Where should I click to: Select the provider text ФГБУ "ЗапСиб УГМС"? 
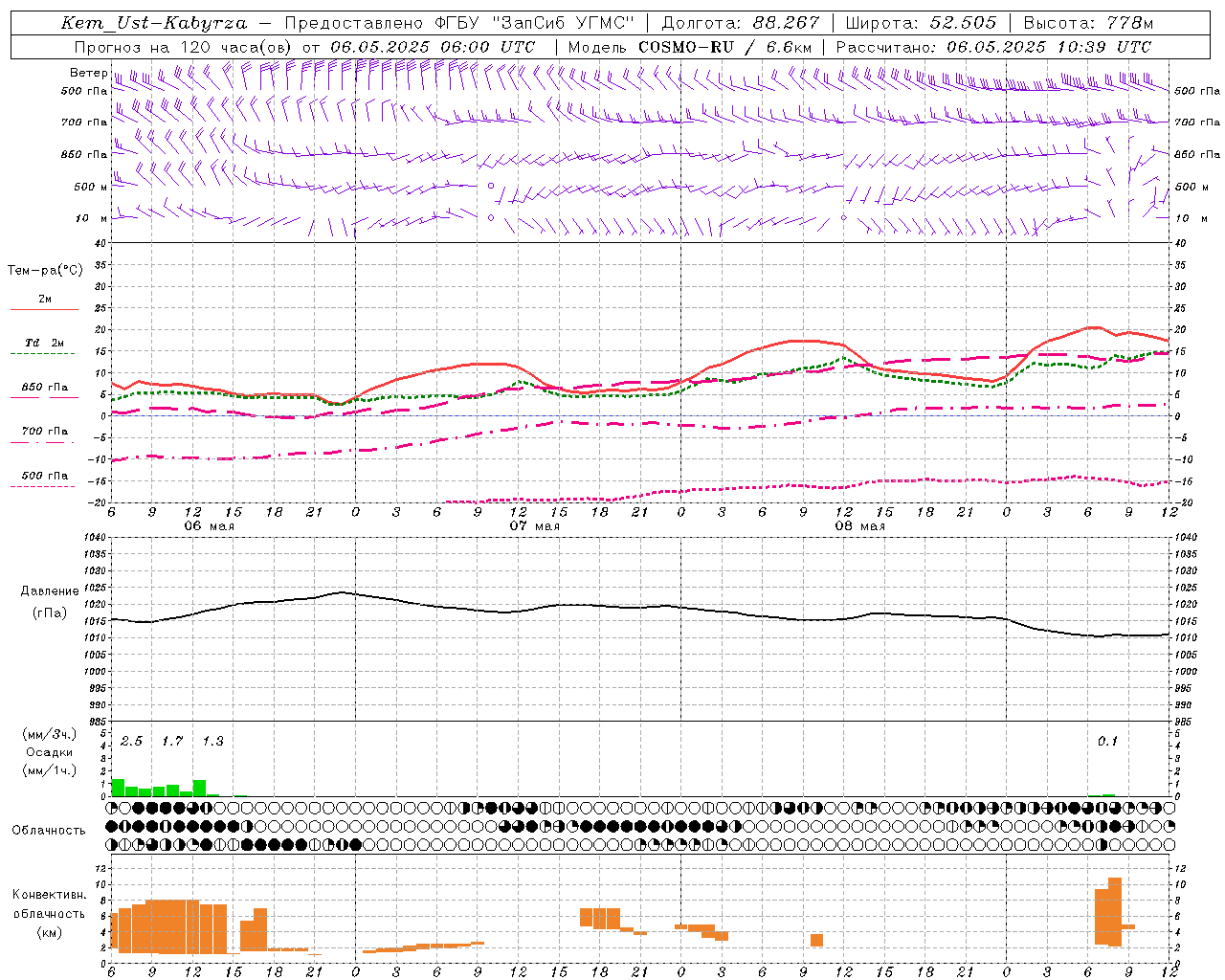535,23
